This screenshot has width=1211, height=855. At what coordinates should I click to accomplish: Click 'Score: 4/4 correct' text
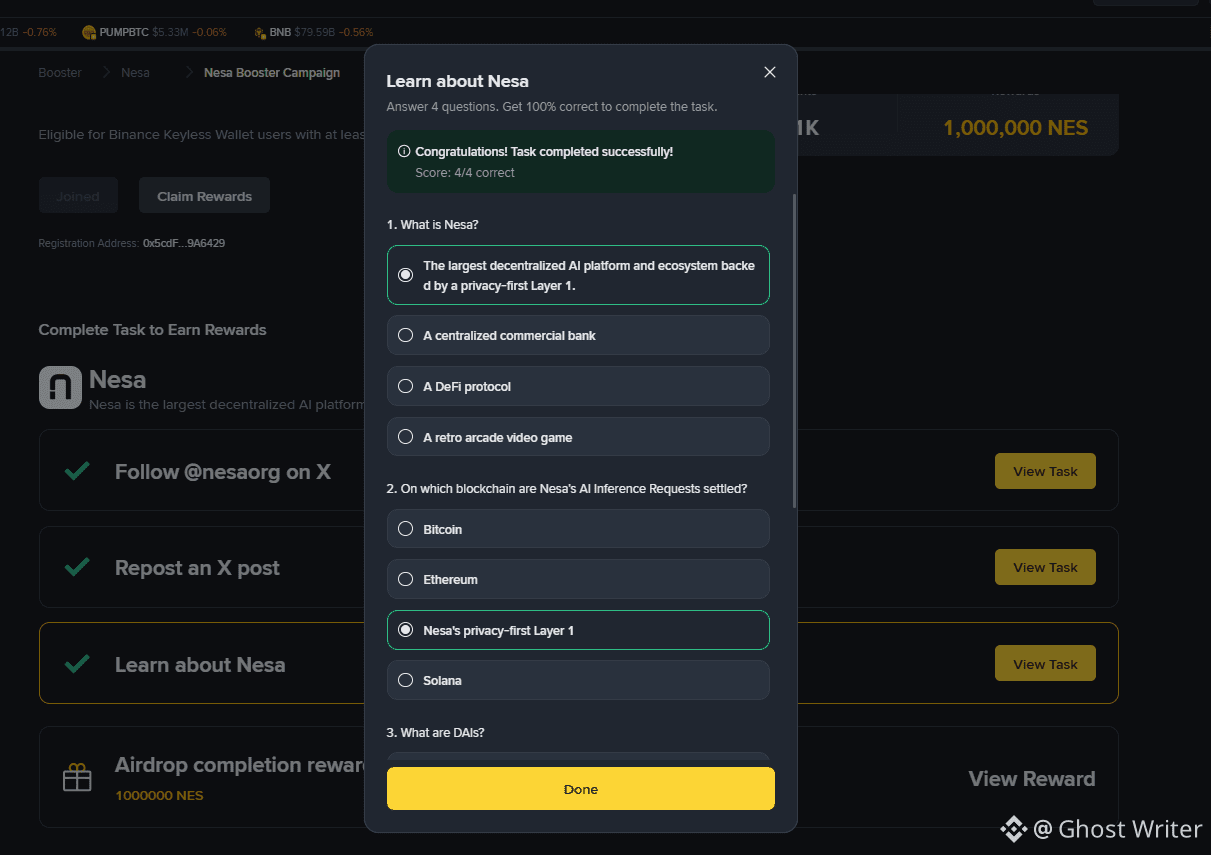[465, 173]
